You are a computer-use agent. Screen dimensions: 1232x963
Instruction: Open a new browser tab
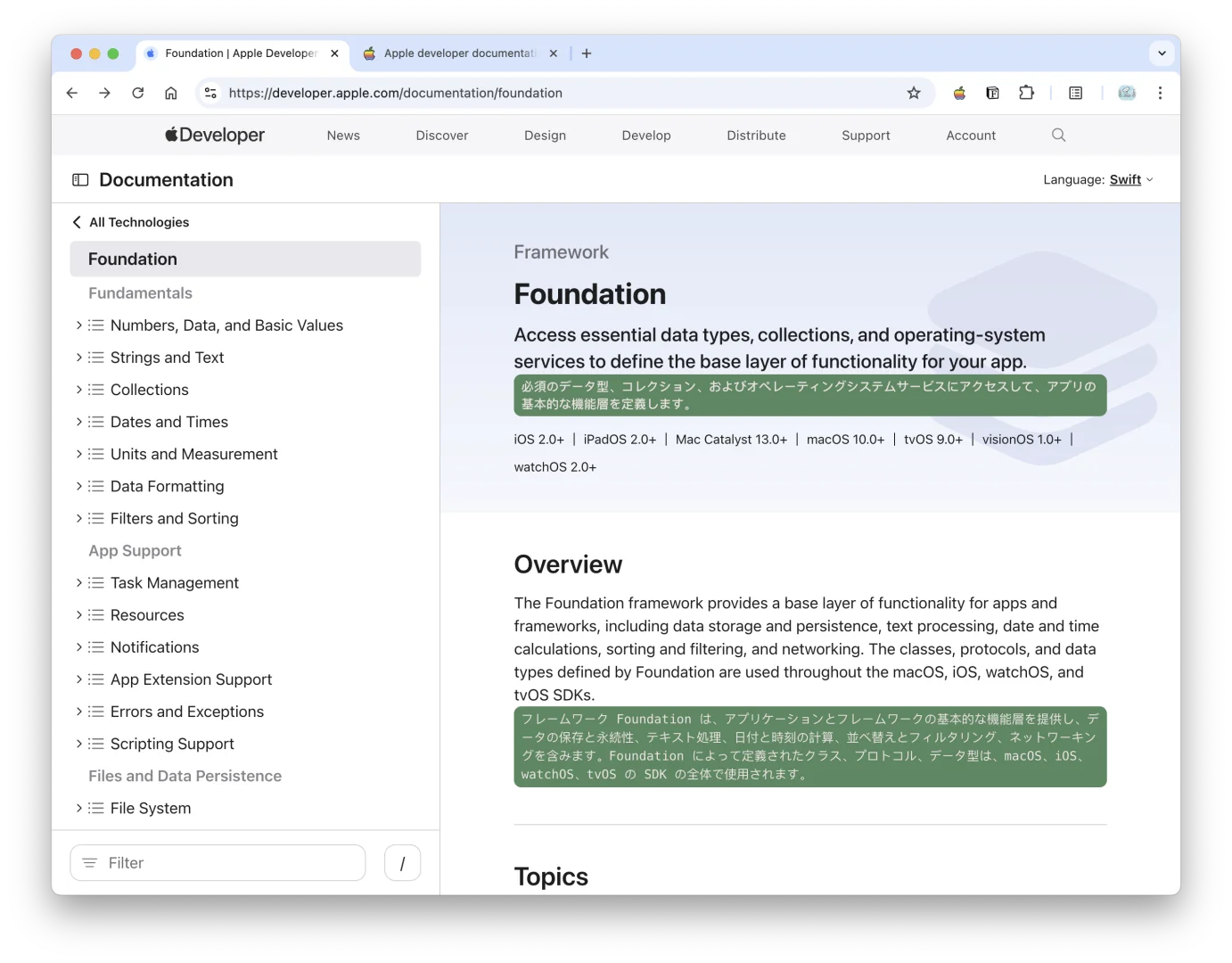pos(587,53)
